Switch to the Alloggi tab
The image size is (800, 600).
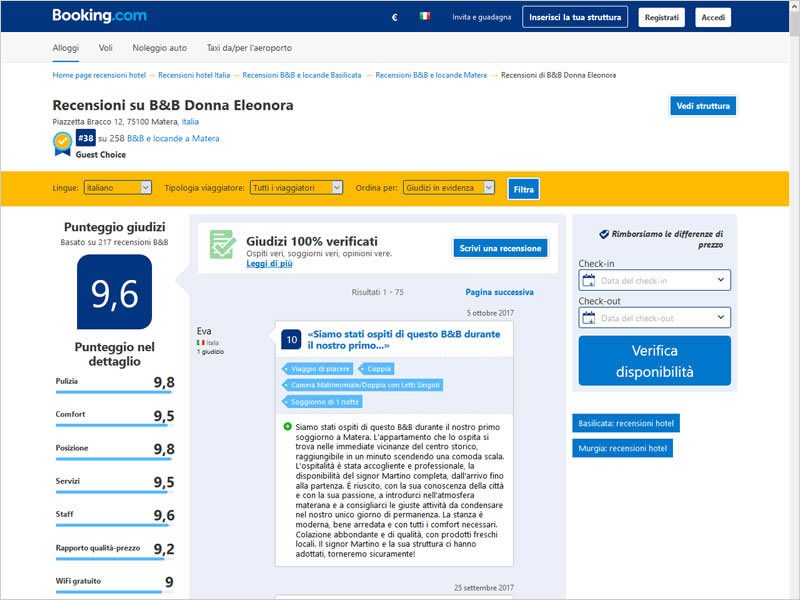point(66,48)
